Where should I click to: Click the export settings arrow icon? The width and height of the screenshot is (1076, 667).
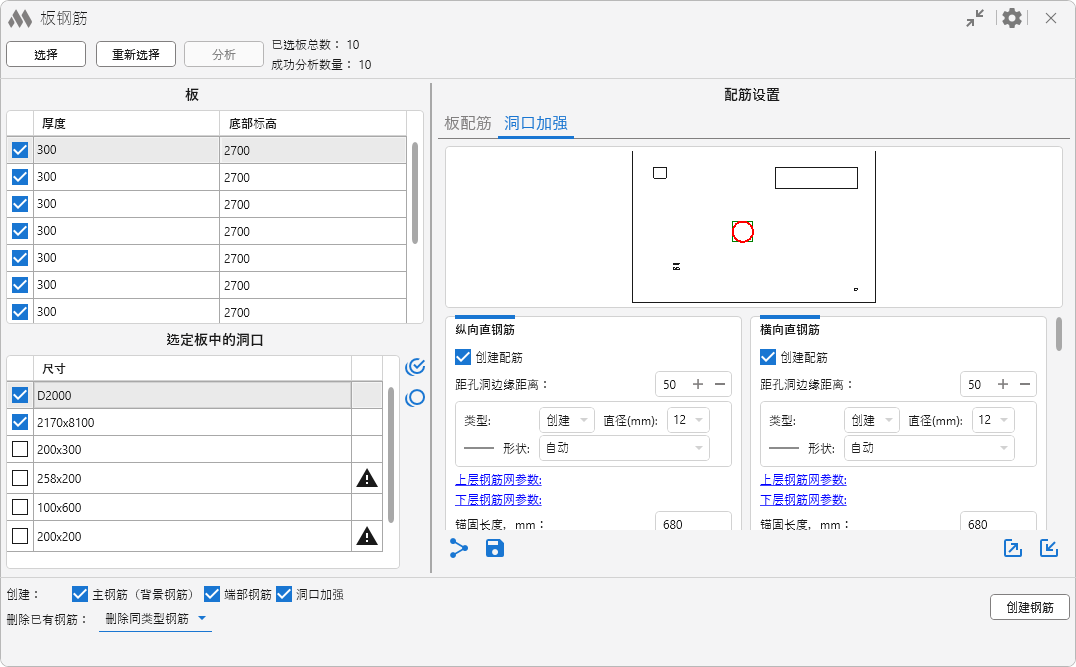[1013, 548]
